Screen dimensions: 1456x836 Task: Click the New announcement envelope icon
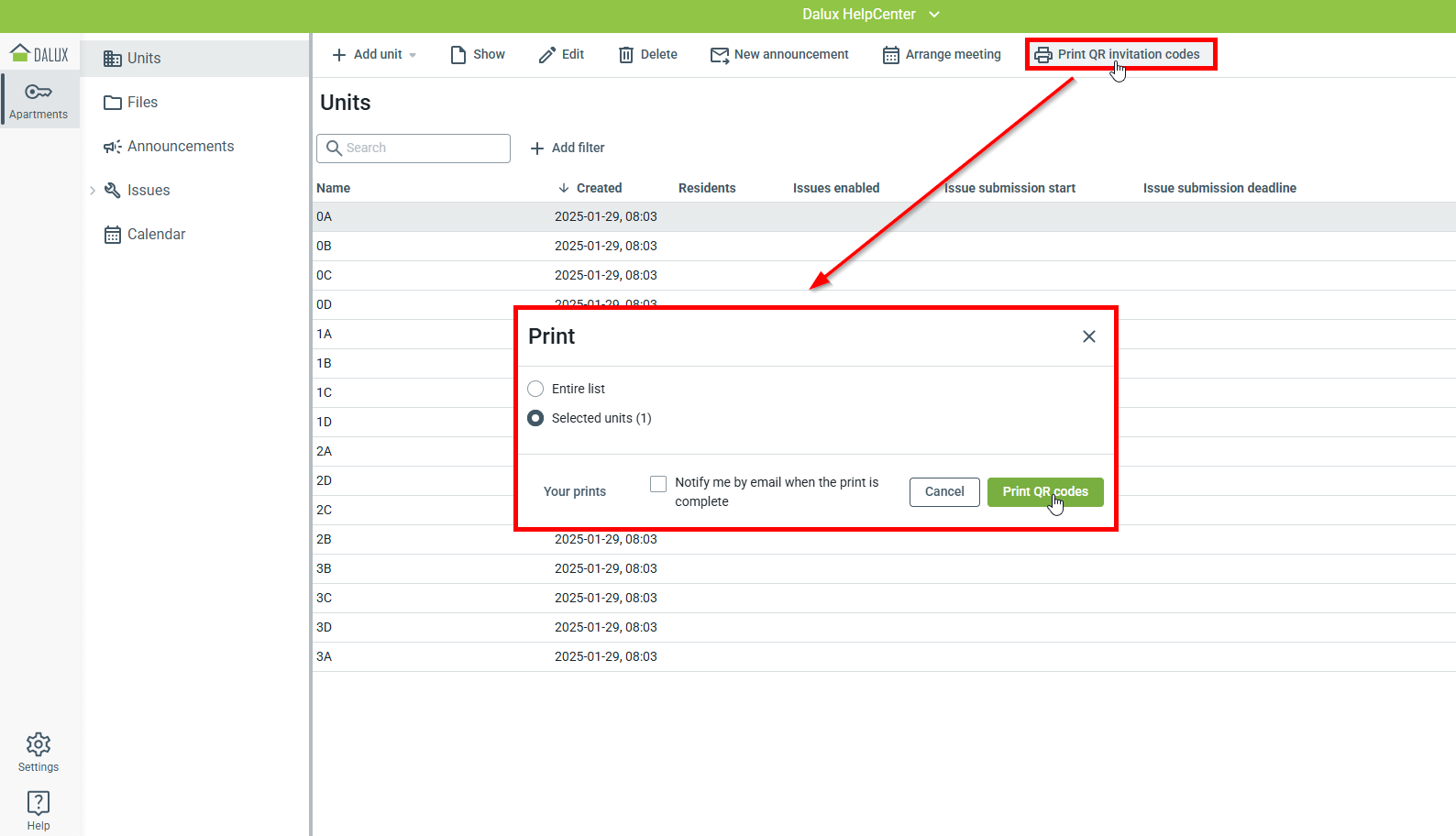click(720, 55)
